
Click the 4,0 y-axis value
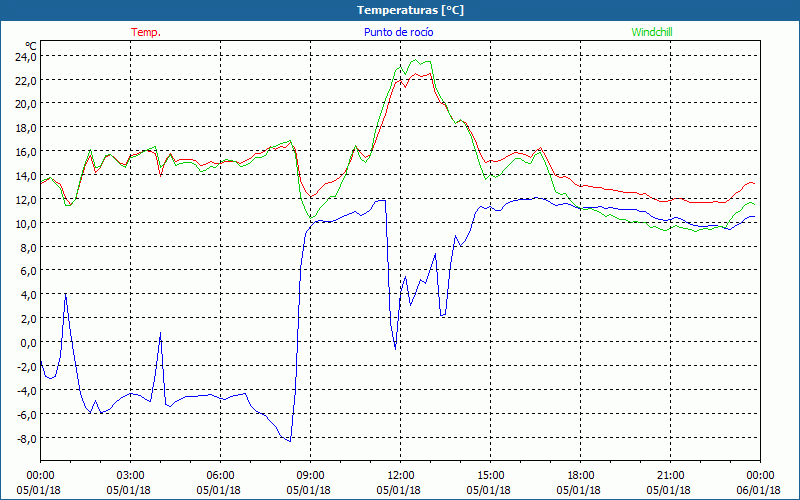28,295
